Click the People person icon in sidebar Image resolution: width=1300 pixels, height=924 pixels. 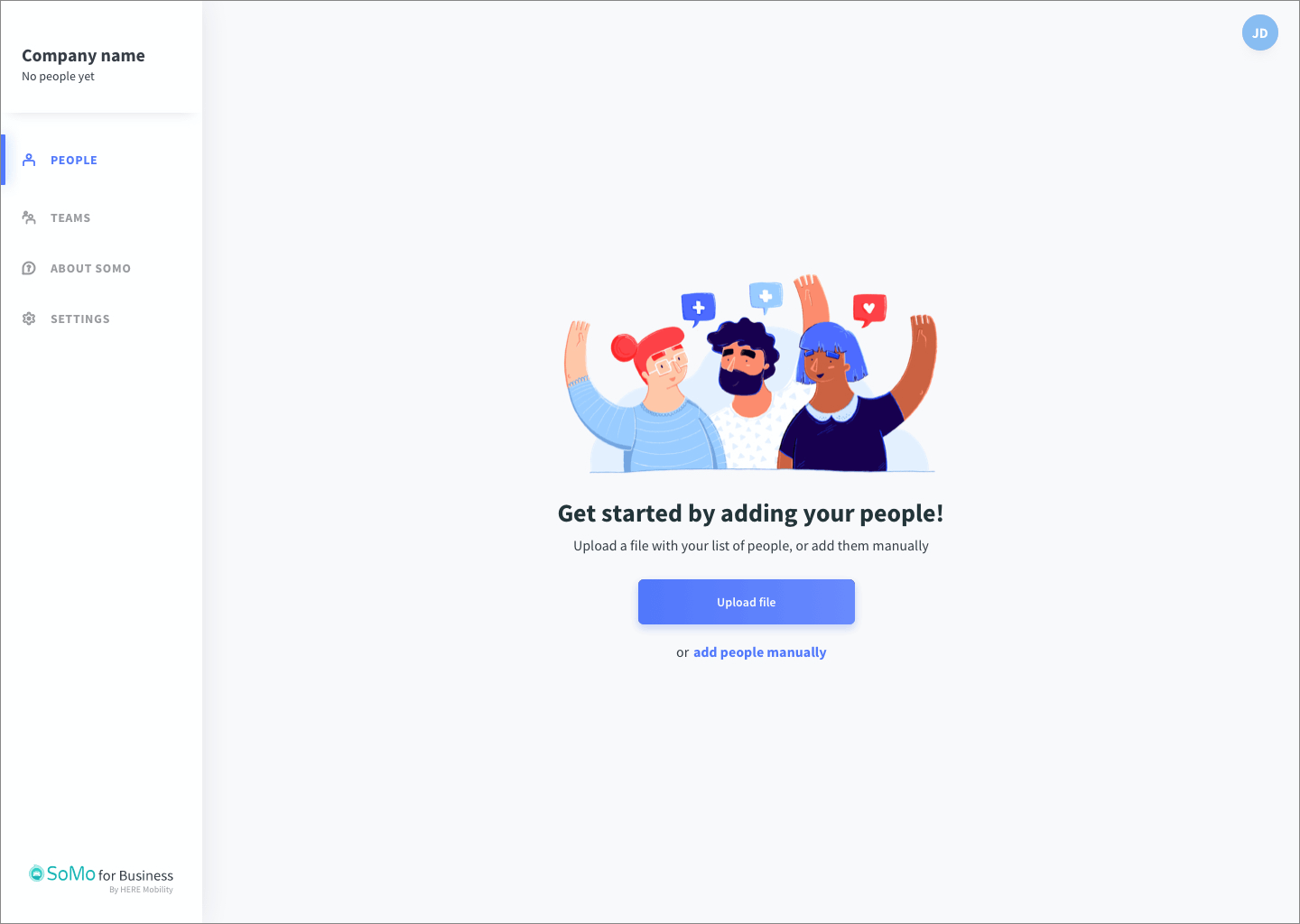pyautogui.click(x=29, y=160)
